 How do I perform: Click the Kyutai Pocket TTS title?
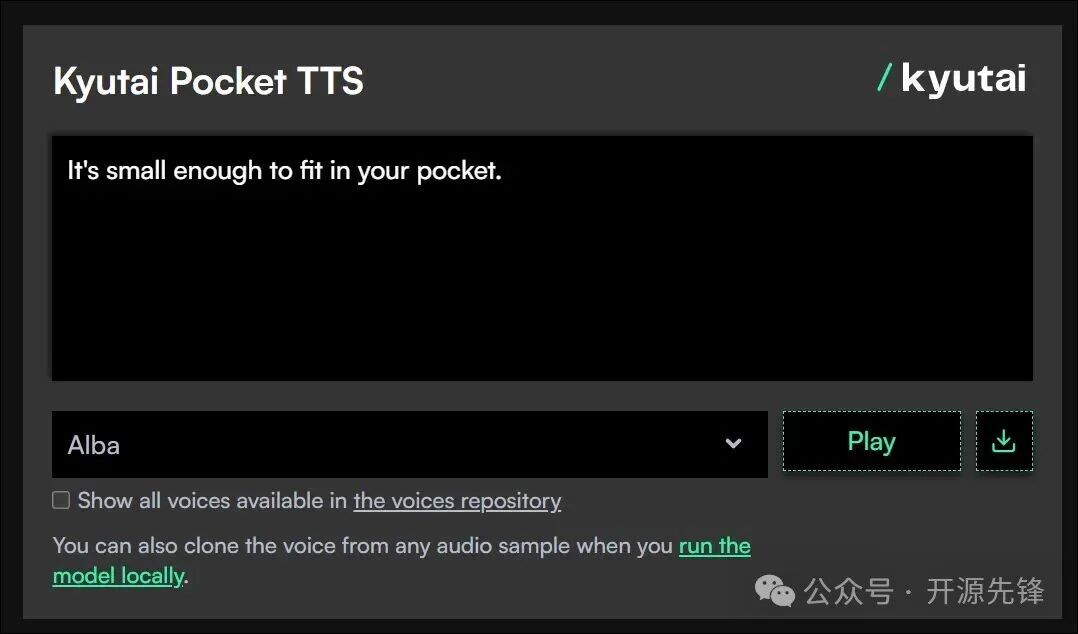[208, 81]
